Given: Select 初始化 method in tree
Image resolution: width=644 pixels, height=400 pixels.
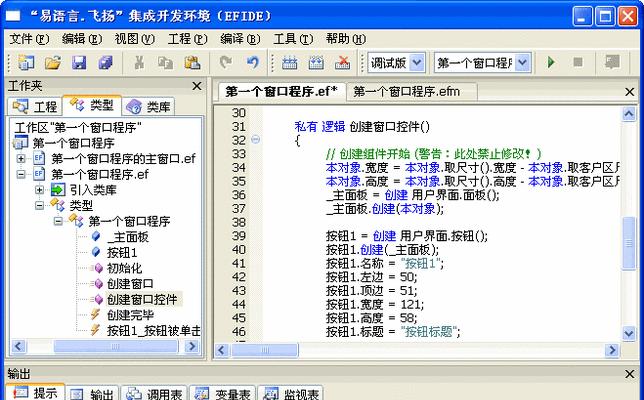Looking at the screenshot, I should pyautogui.click(x=124, y=268).
